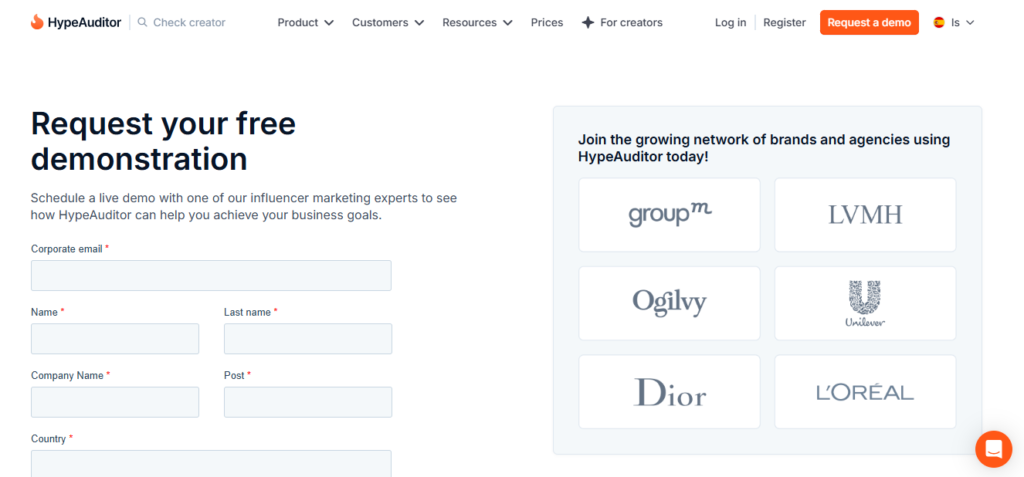Click the Spanish flag language icon
The height and width of the screenshot is (477, 1024).
point(939,22)
